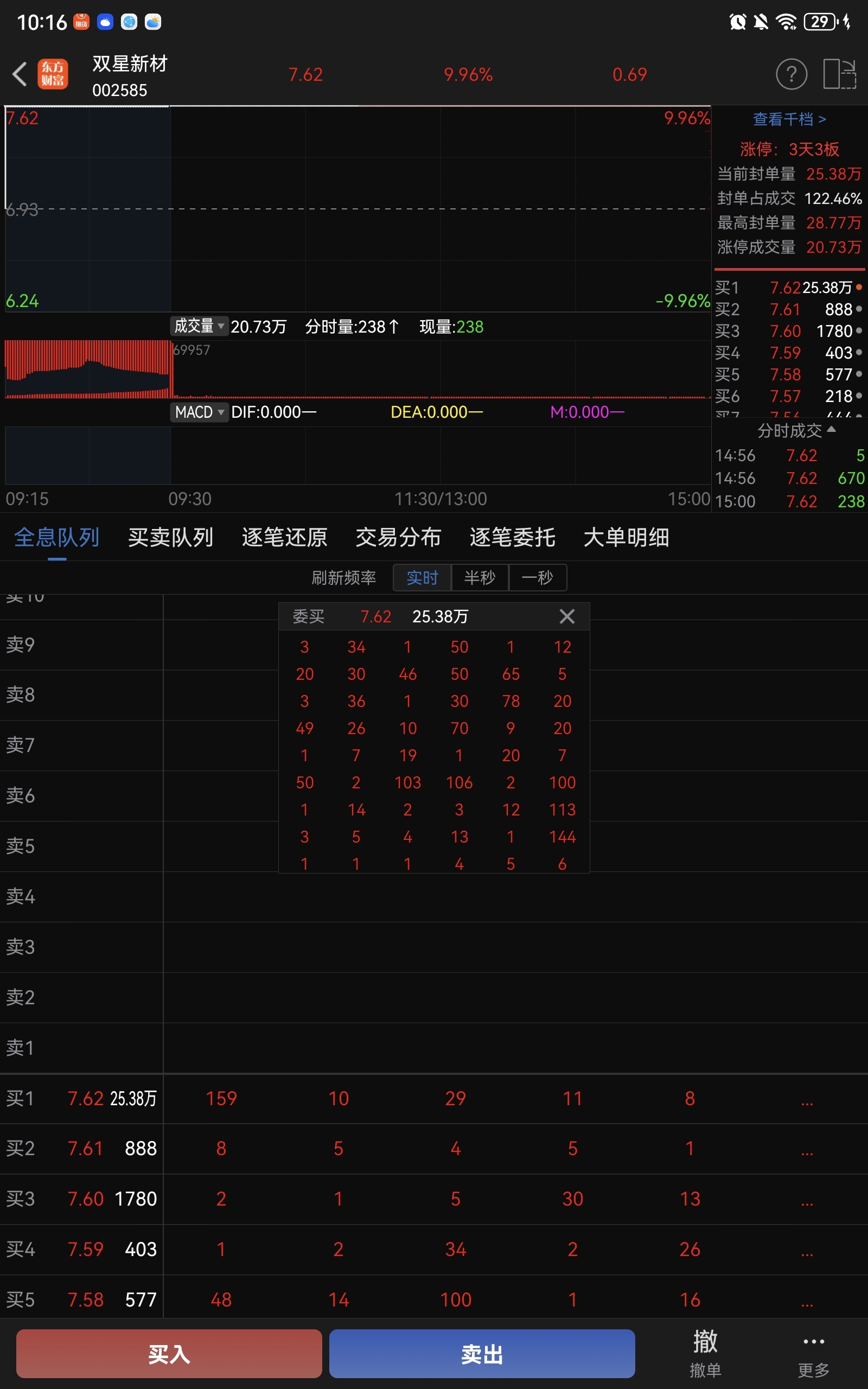
Task: Expand more orders in 买1 row
Action: pyautogui.click(x=807, y=1102)
